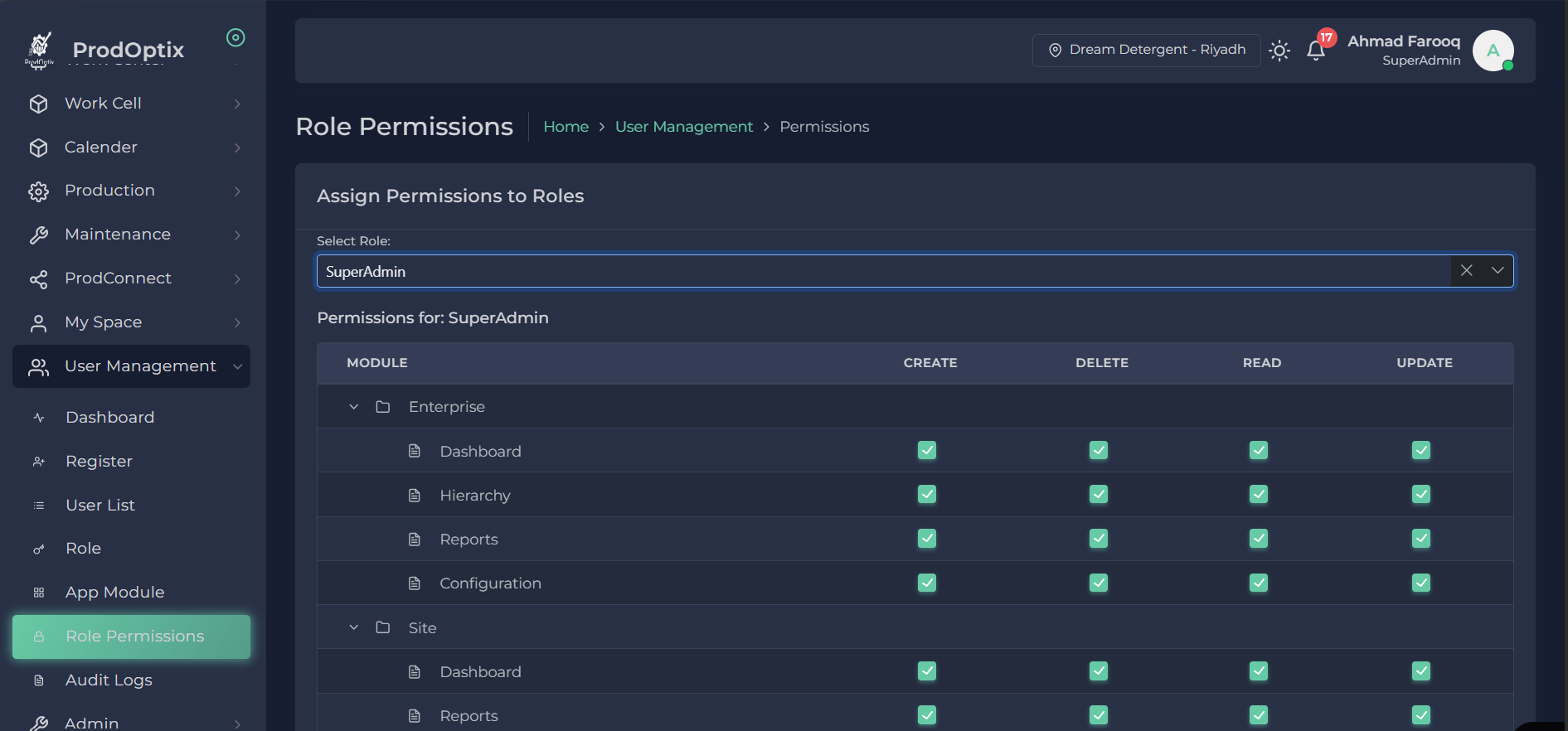Open the Audit Logs sidebar item
This screenshot has width=1568, height=731.
(x=131, y=680)
